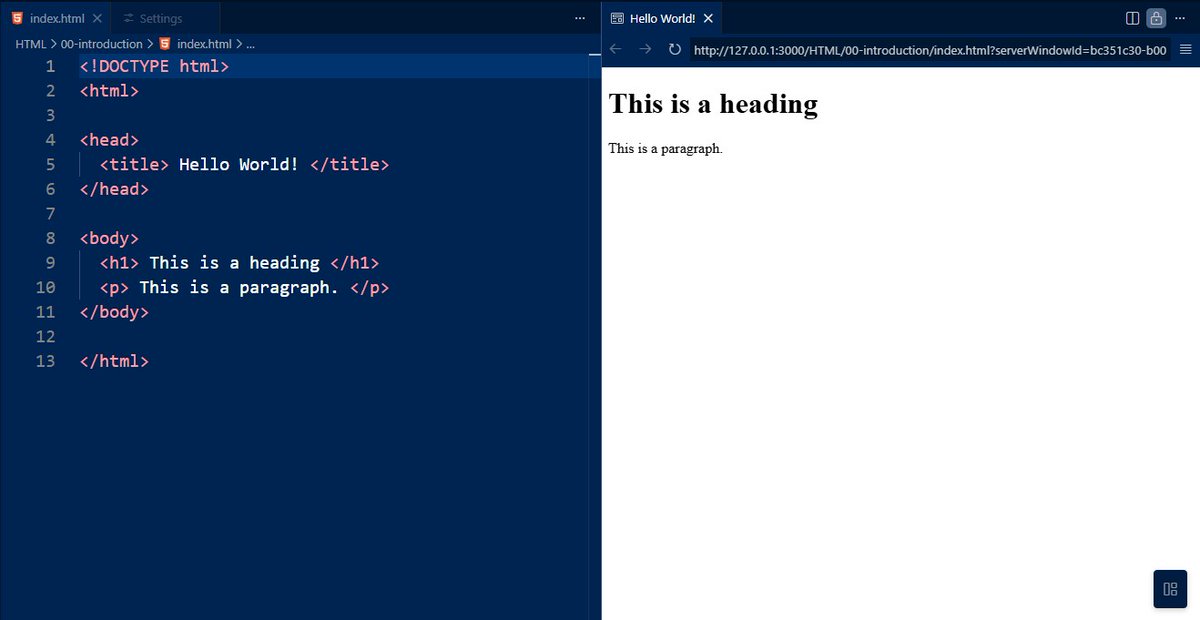Select line number 3 in the gutter
This screenshot has width=1200, height=620.
[50, 116]
